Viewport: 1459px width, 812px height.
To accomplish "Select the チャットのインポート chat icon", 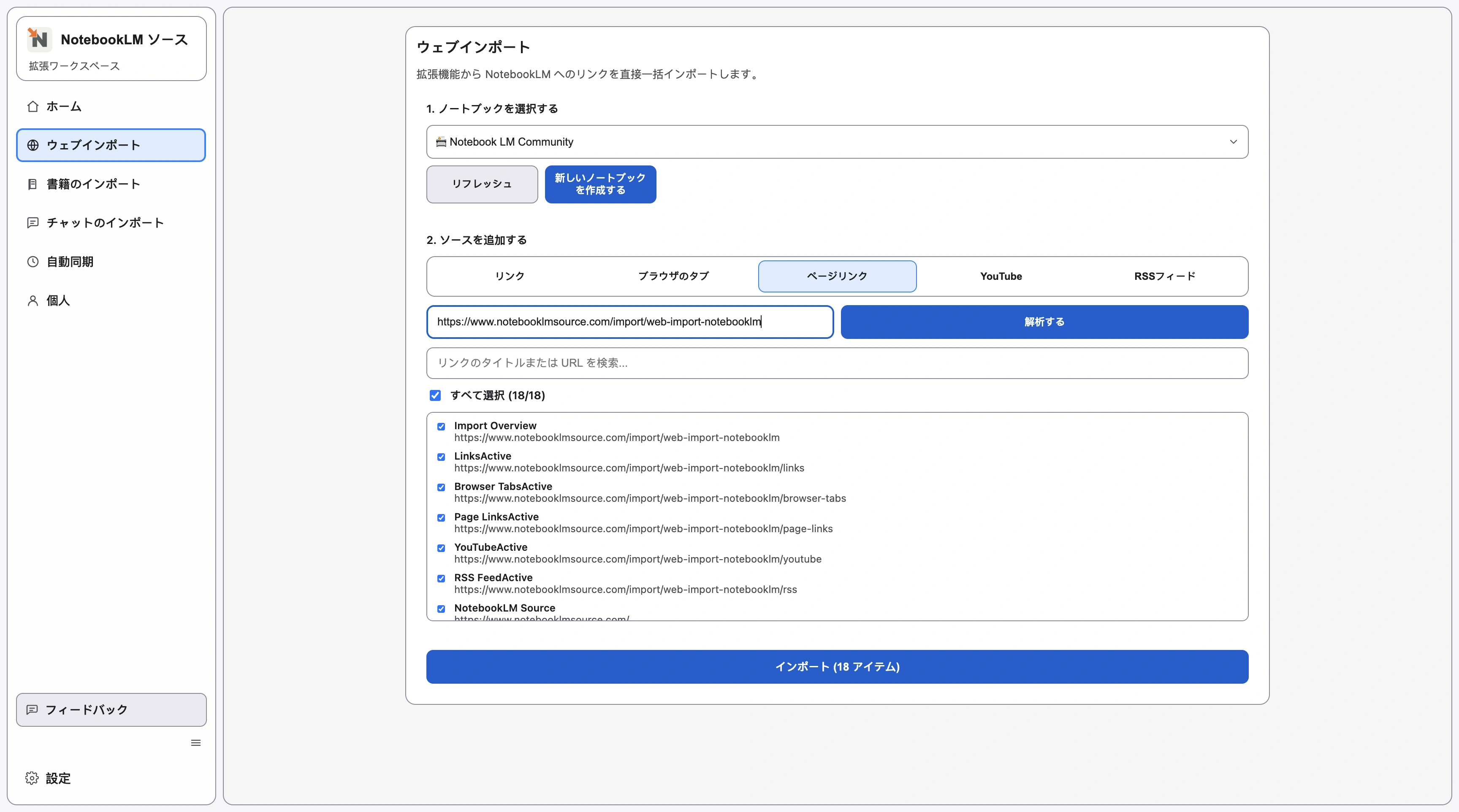I will (x=33, y=222).
